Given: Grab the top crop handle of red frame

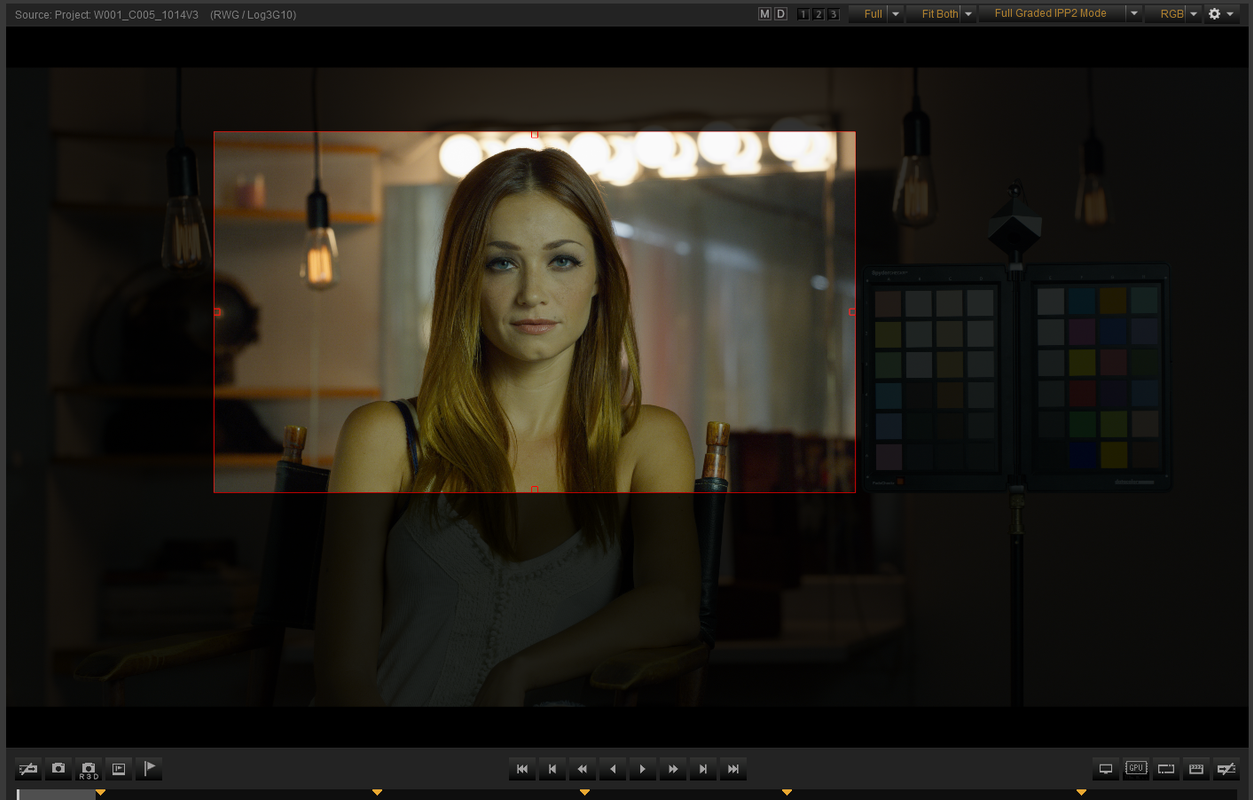Looking at the screenshot, I should [534, 134].
